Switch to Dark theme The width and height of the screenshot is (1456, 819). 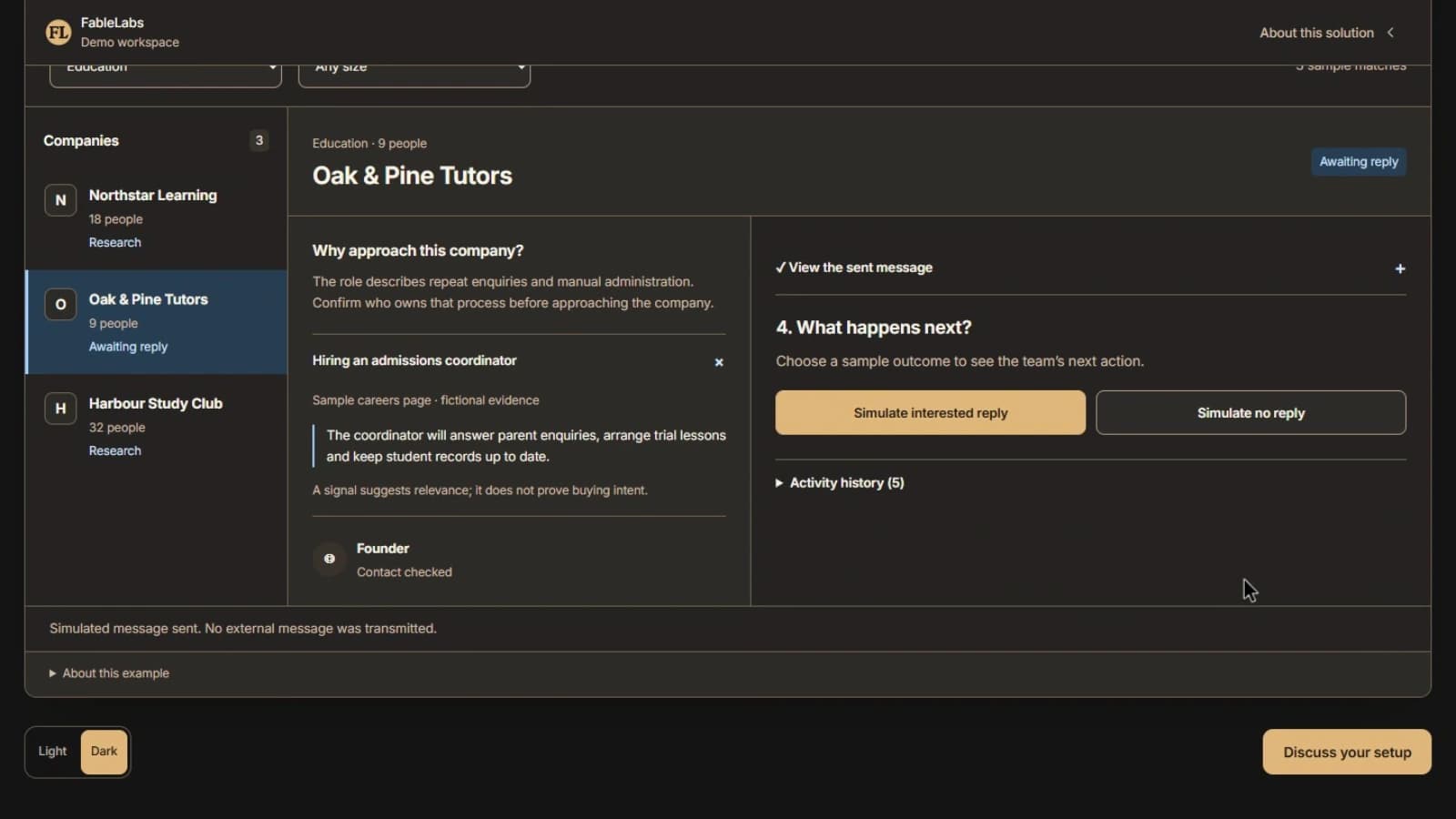(x=104, y=752)
